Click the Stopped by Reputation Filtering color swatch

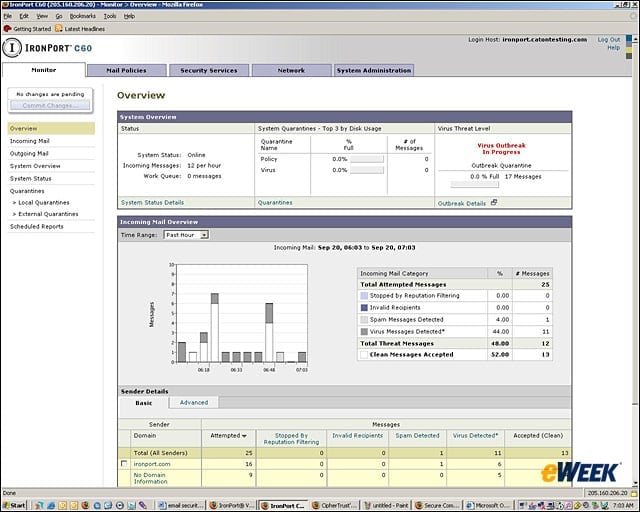pyautogui.click(x=364, y=295)
